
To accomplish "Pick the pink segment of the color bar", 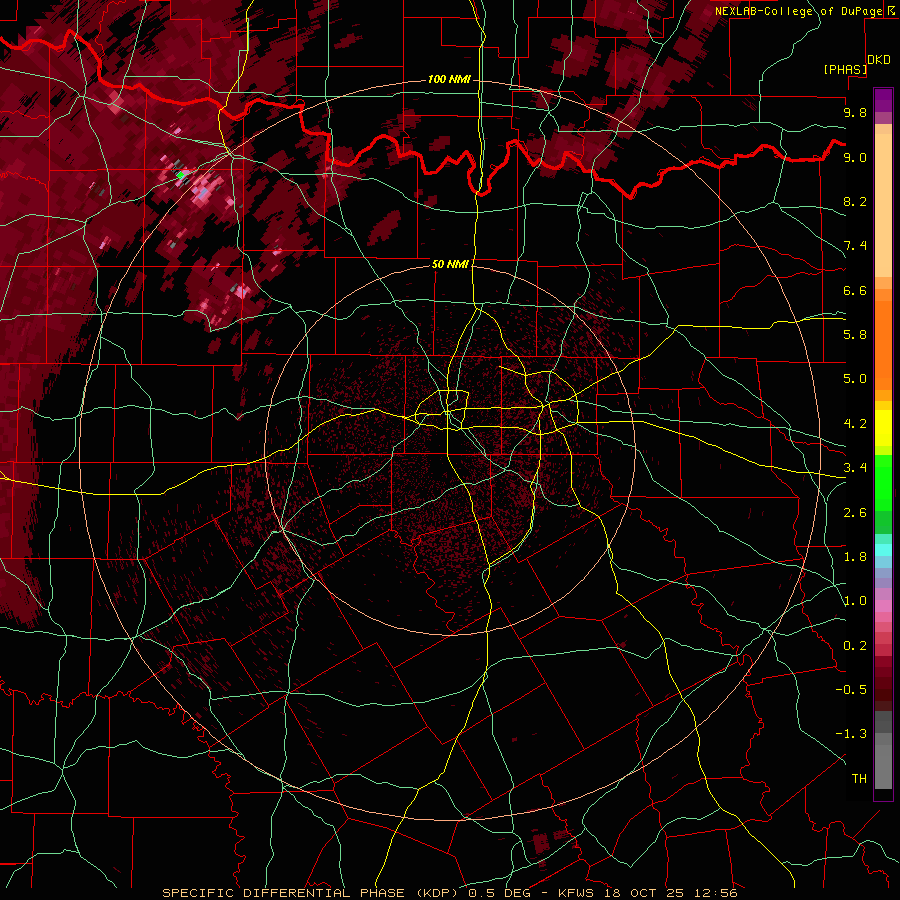I will point(883,606).
